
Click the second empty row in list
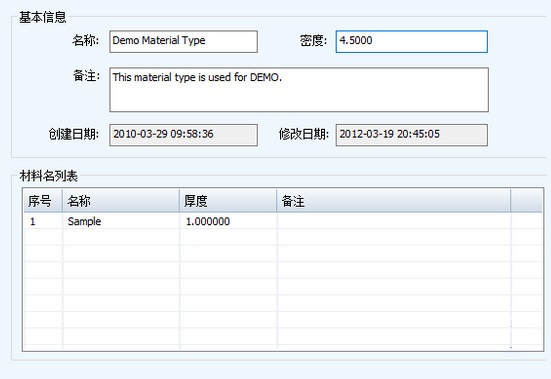tap(283, 254)
